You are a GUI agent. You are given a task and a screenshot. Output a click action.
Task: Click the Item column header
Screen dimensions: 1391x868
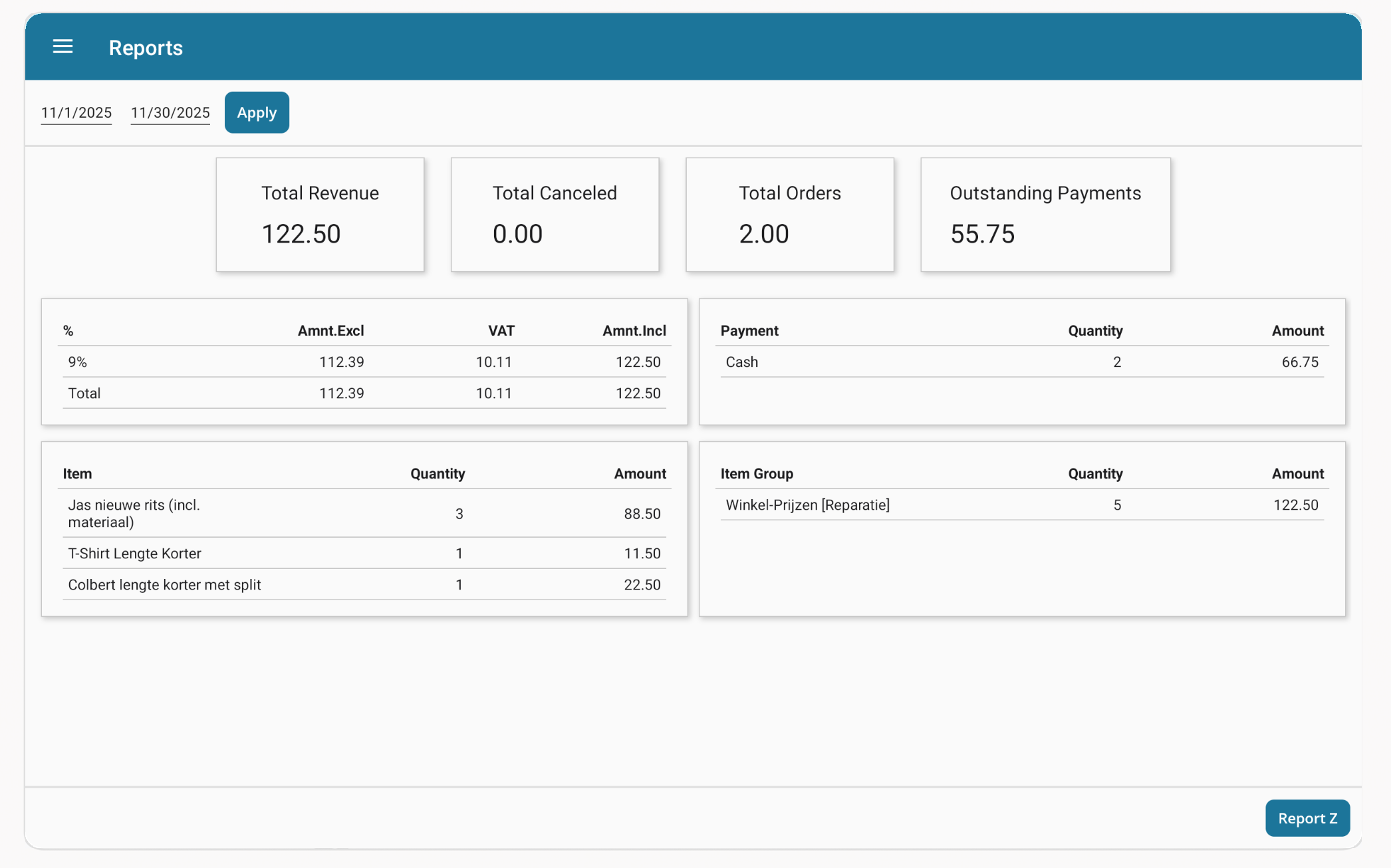77,473
